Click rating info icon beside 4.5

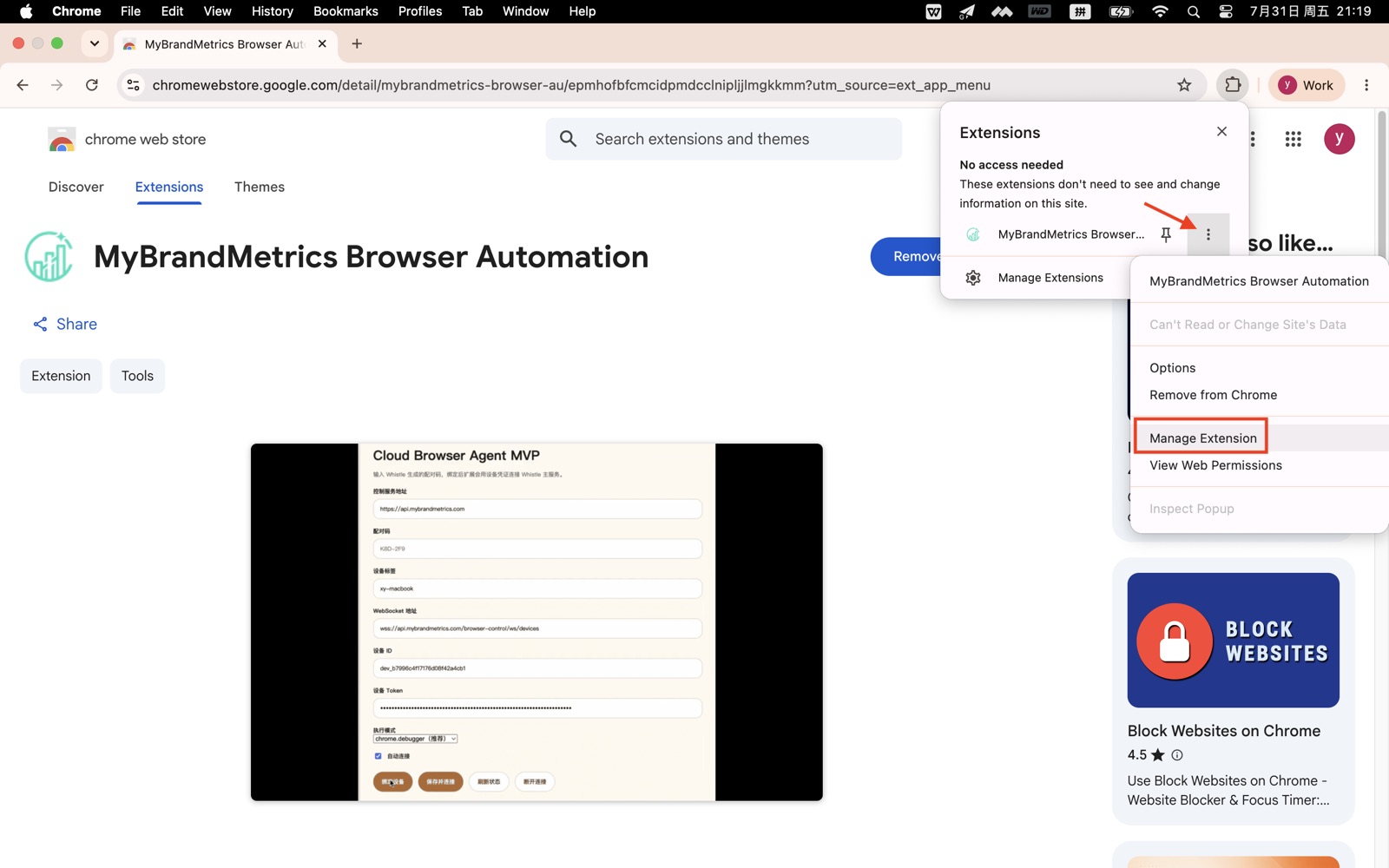coord(1177,755)
